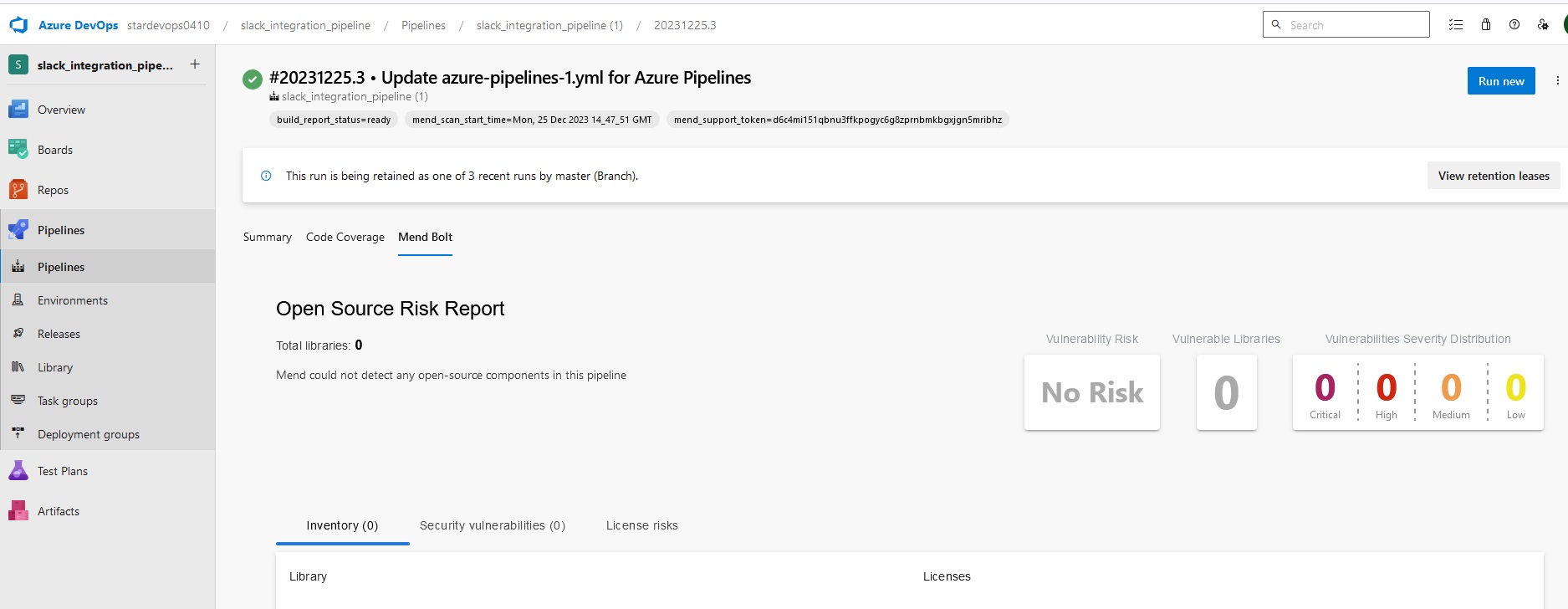
Task: Click the Deployment groups icon
Action: pos(18,433)
